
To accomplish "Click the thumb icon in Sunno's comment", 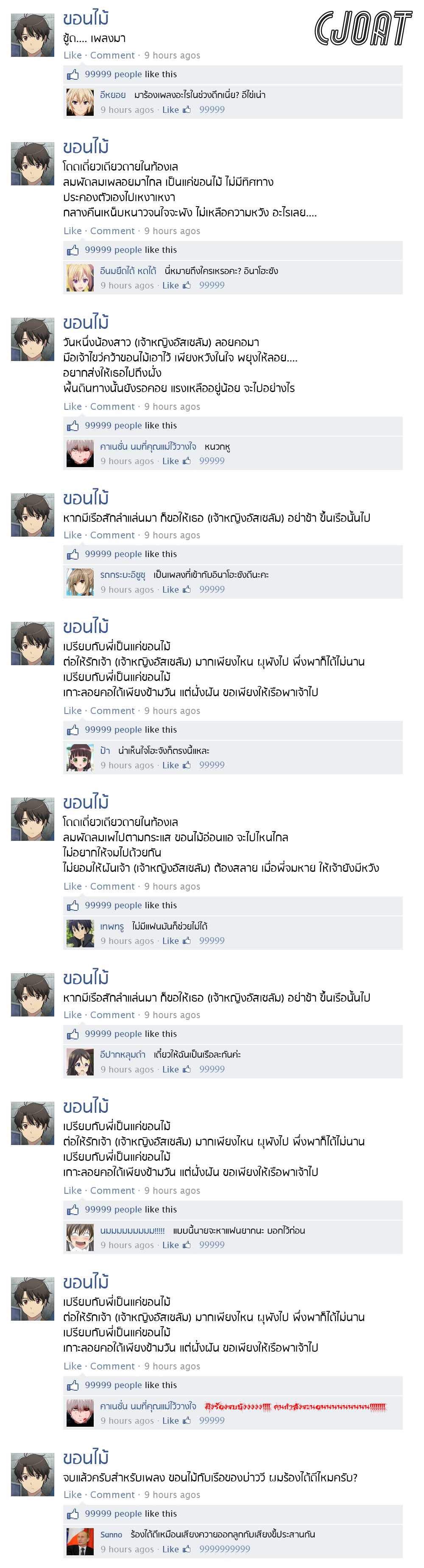I will [186, 1549].
